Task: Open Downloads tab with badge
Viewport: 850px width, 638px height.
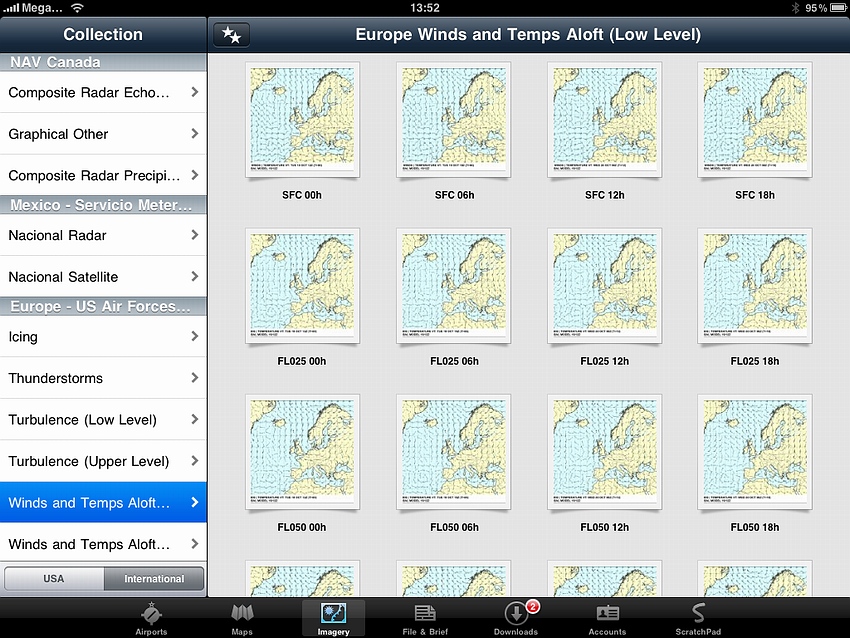Action: pyautogui.click(x=516, y=614)
